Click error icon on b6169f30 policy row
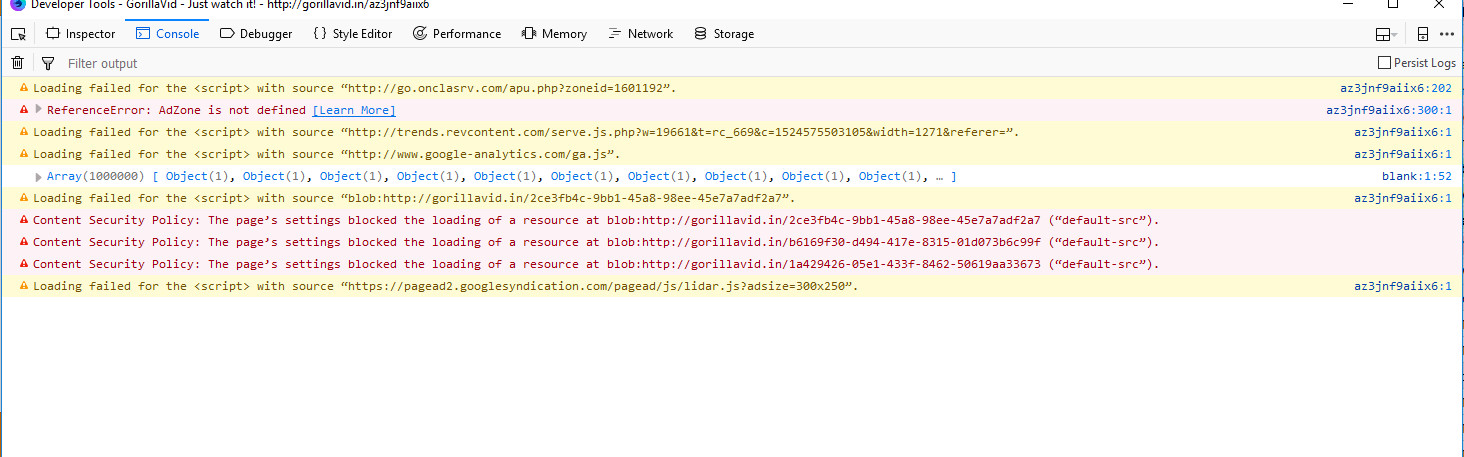1464x457 pixels. click(x=24, y=242)
